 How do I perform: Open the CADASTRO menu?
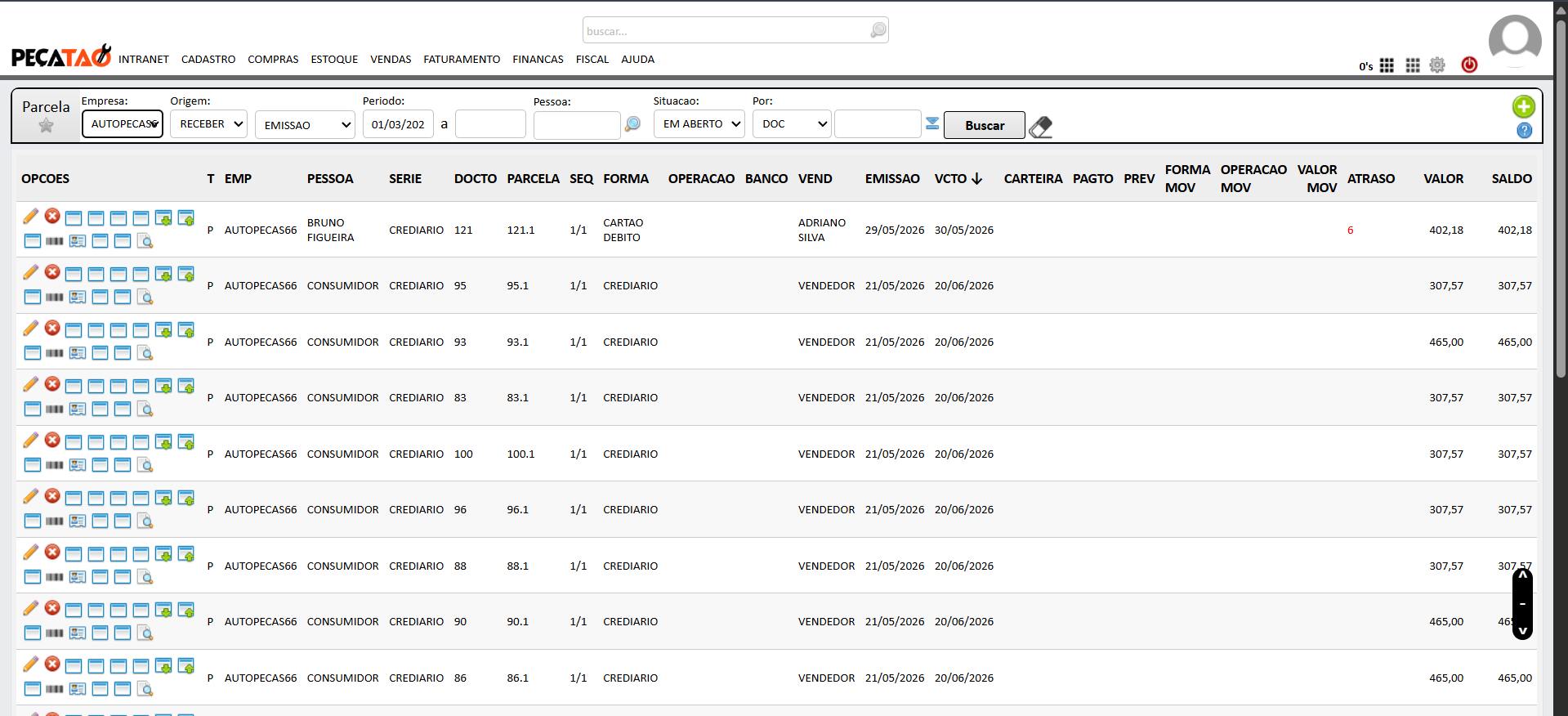(208, 60)
